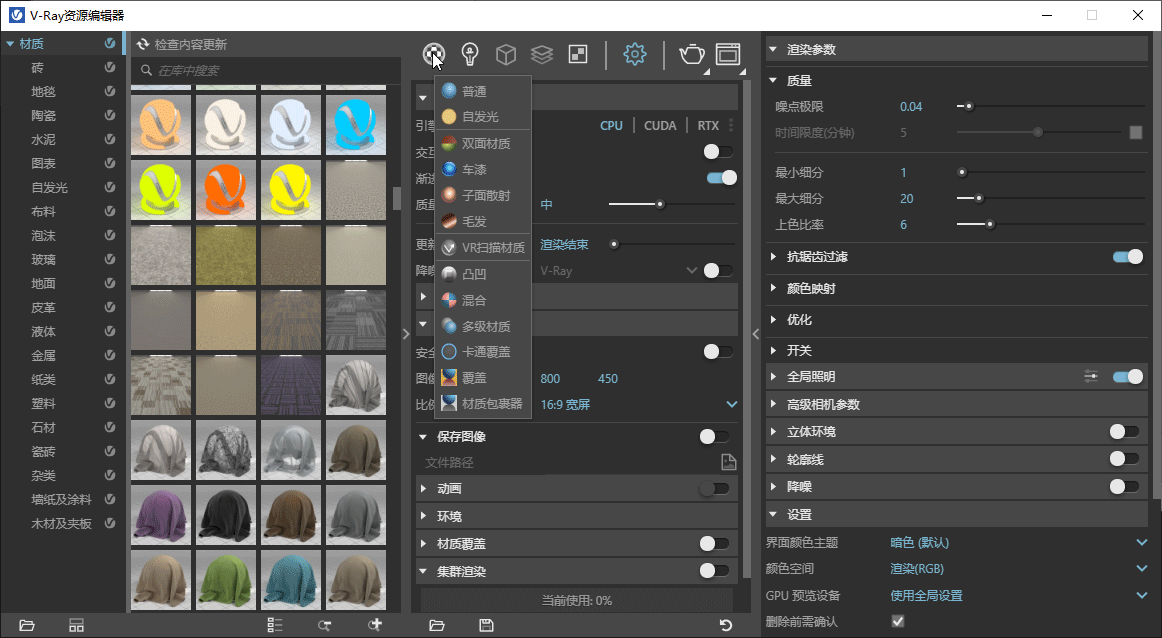Open the render elements layers icon
Viewport: 1162px width, 638px height.
click(541, 54)
